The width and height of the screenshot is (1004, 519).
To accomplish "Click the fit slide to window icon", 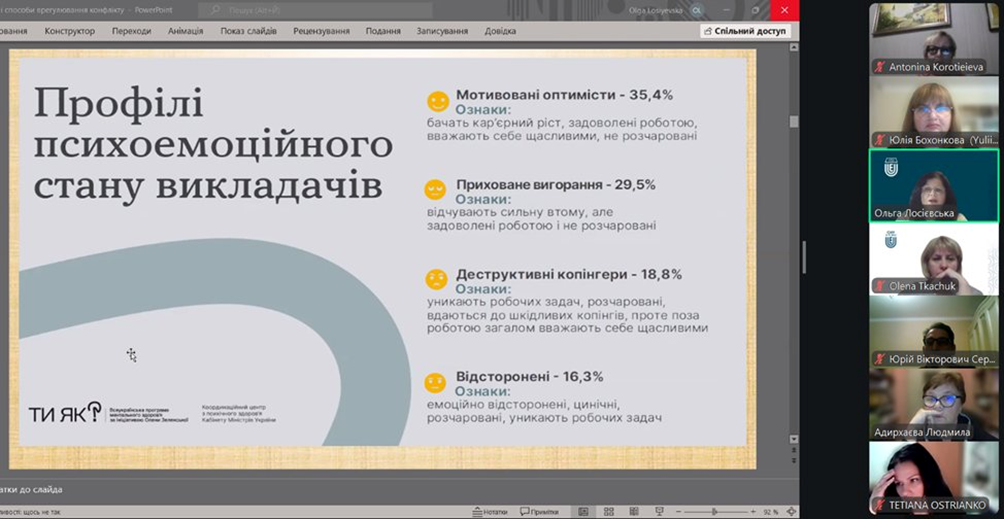I will 789,511.
